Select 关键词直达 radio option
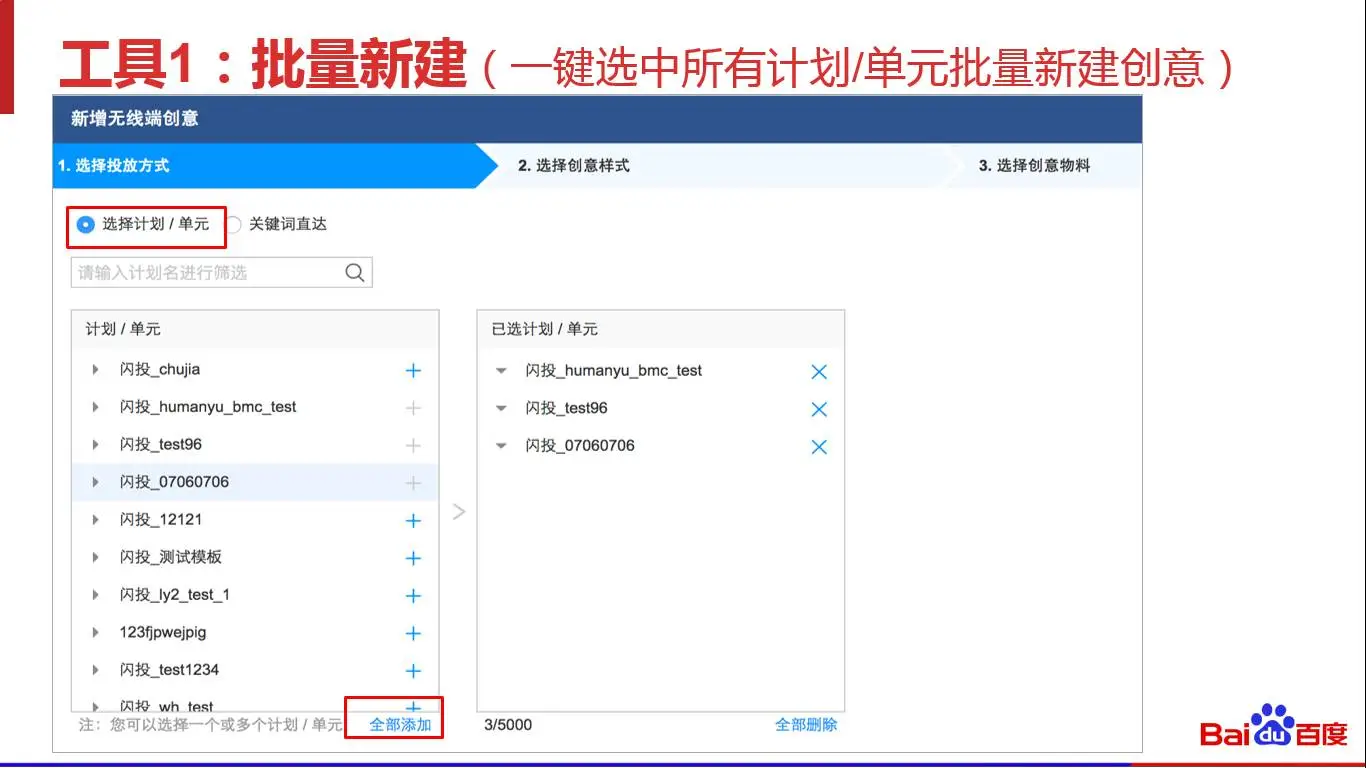The height and width of the screenshot is (768, 1366). [x=233, y=225]
